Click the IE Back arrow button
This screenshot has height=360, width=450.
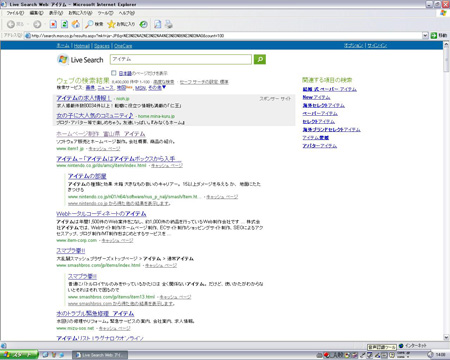11,24
